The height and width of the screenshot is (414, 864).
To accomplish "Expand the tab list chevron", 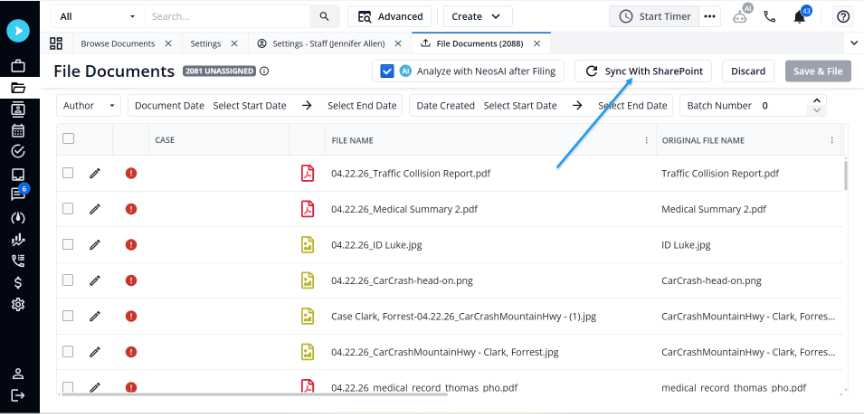I will pos(854,43).
